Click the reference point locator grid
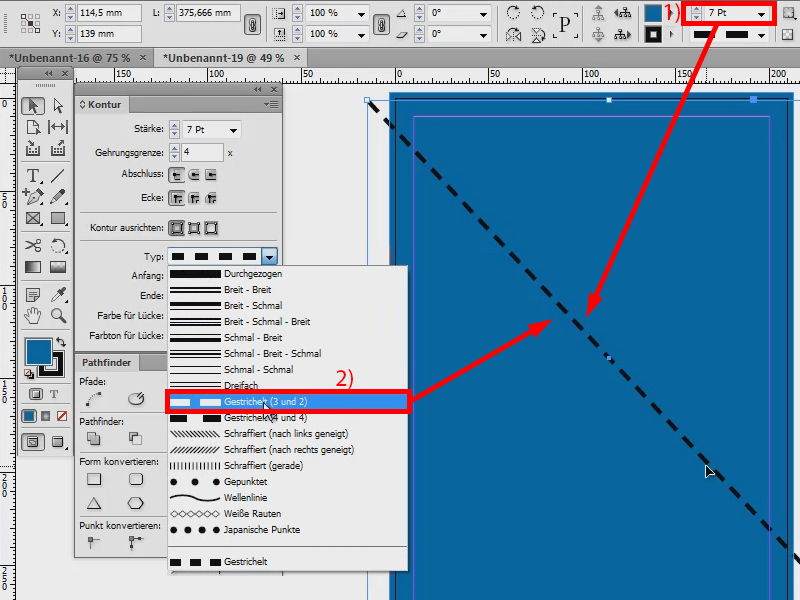Image resolution: width=800 pixels, height=600 pixels. [x=30, y=23]
